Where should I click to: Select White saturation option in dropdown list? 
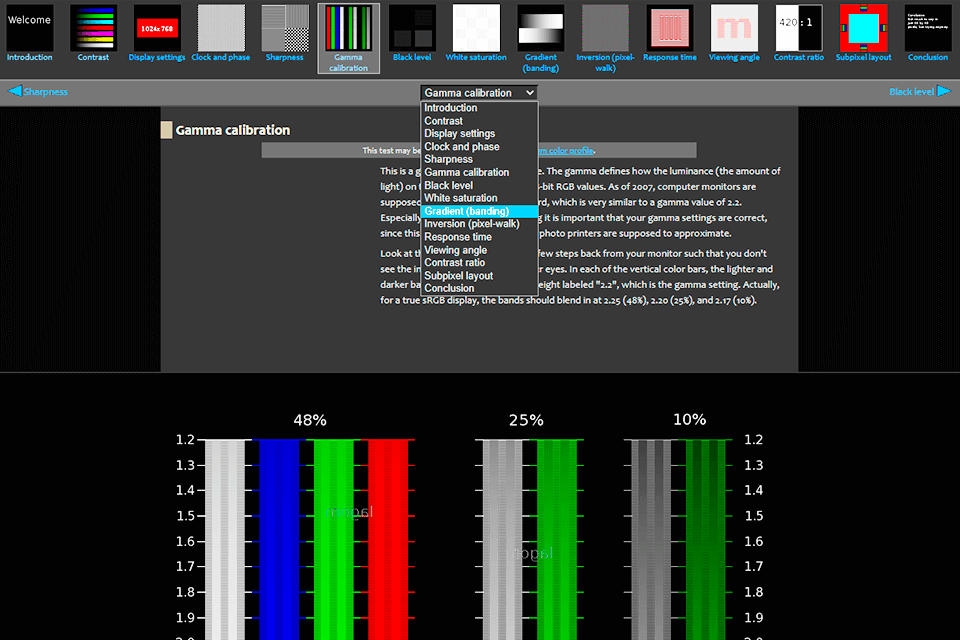click(460, 198)
